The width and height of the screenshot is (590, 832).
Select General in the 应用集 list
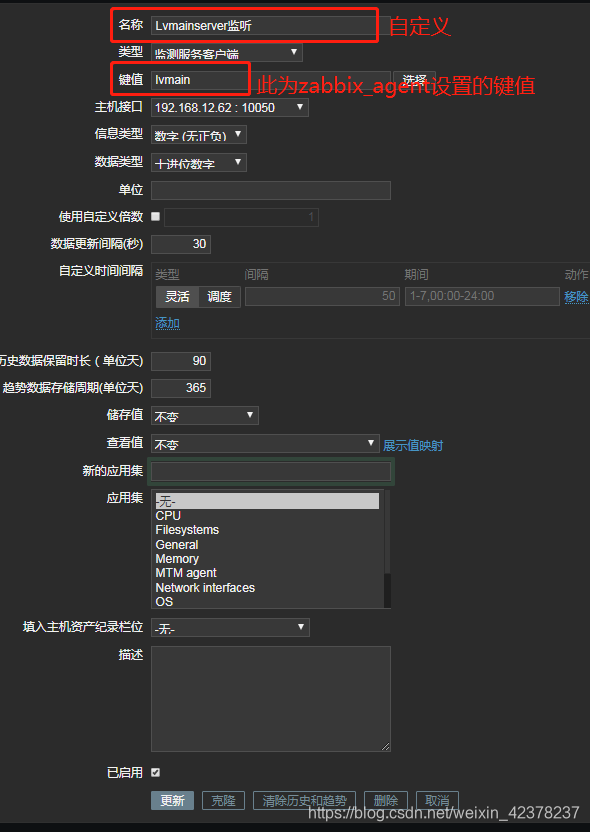(267, 545)
